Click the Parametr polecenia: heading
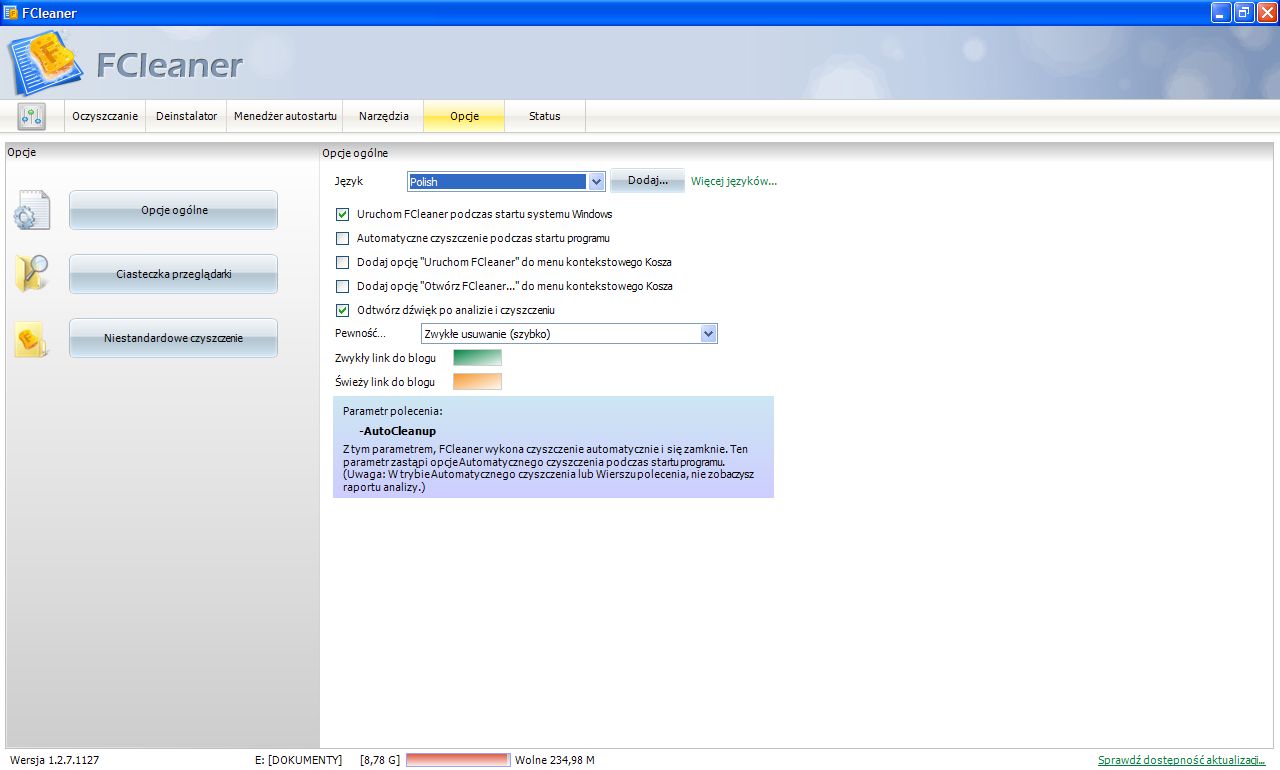Screen dimensions: 1280x770 tap(392, 411)
